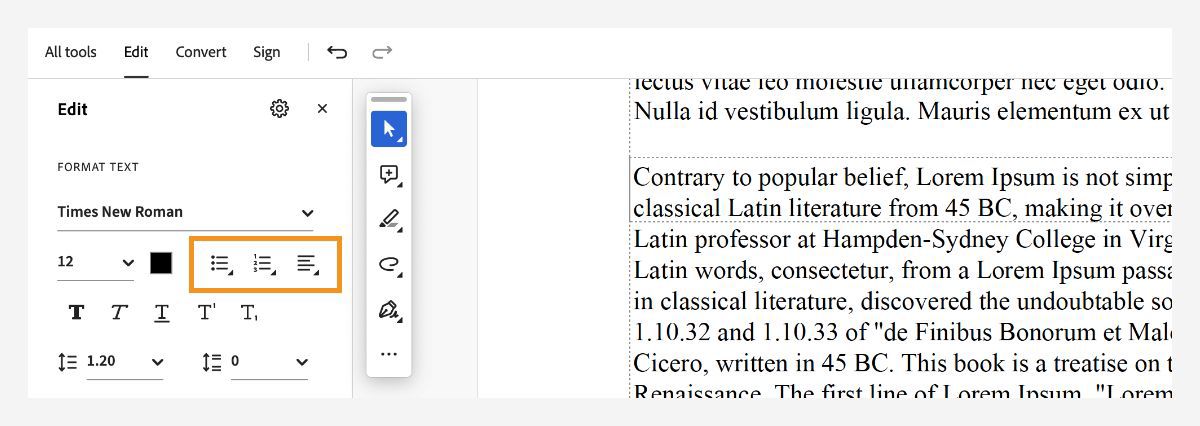Click the black text color swatch

point(161,263)
